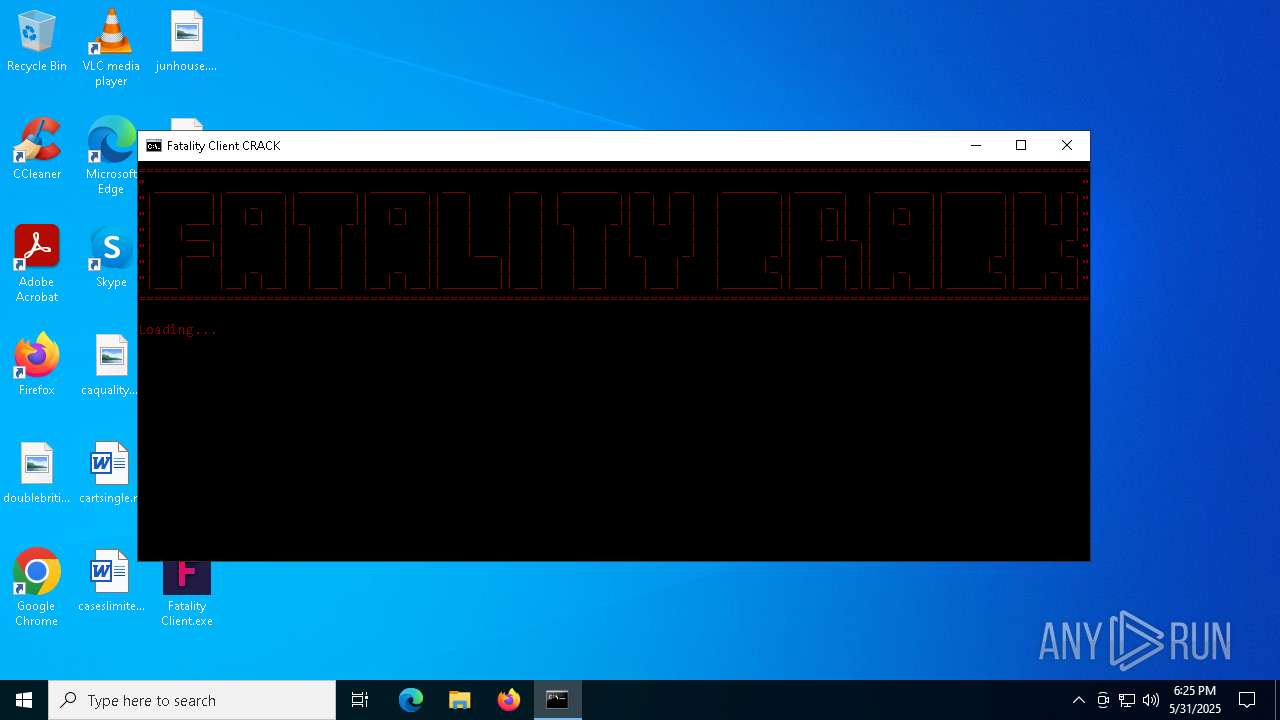The width and height of the screenshot is (1280, 720).
Task: Select Fatality Client.exe desktop icon
Action: (187, 595)
